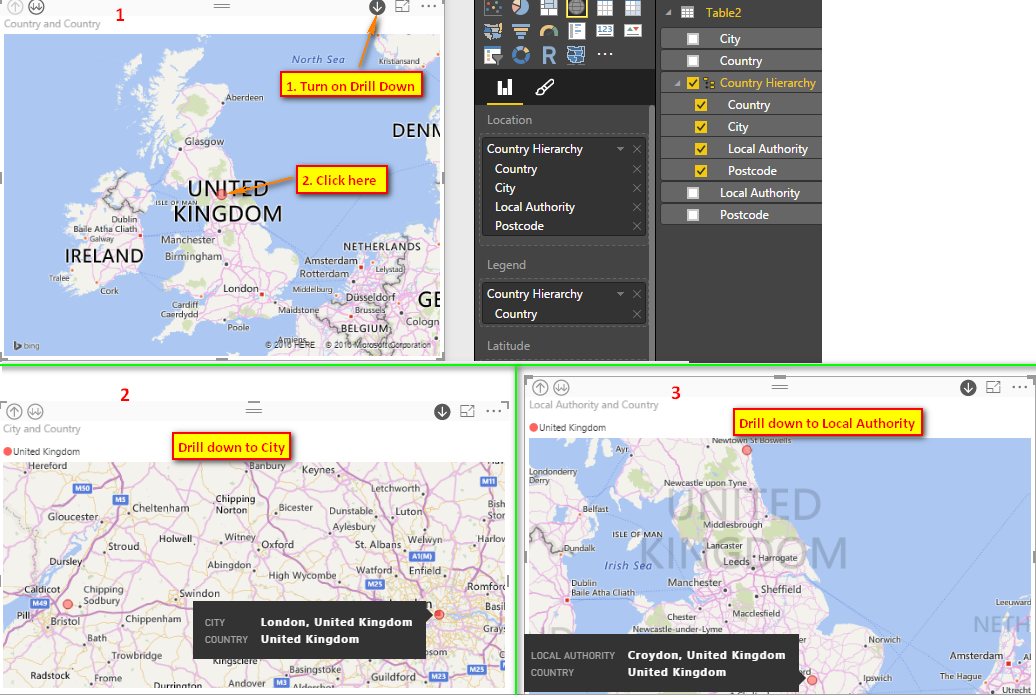The image size is (1036, 695).
Task: Click expand next level on City and Country map
Action: pyautogui.click(x=36, y=412)
